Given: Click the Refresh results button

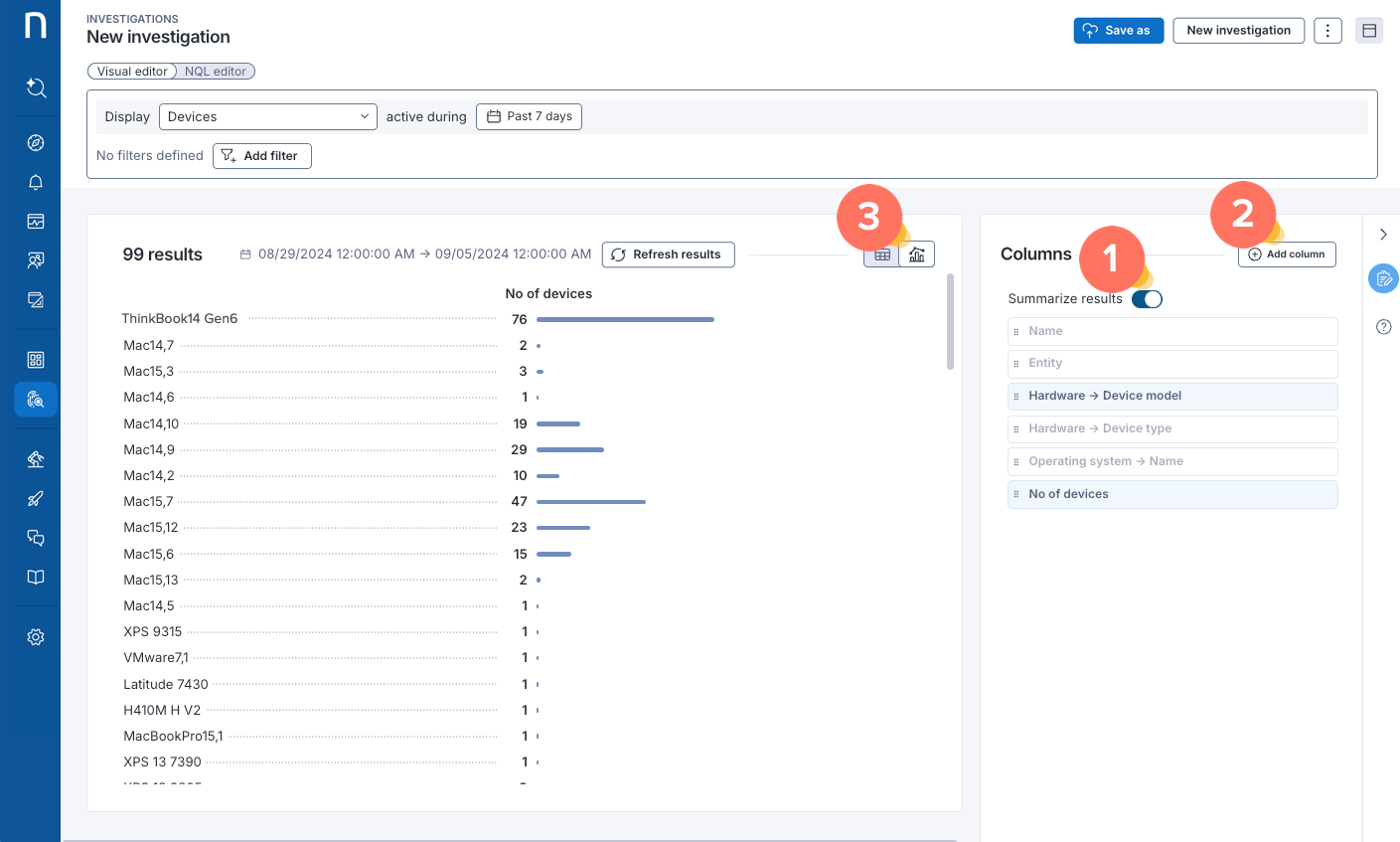Looking at the screenshot, I should tap(668, 254).
